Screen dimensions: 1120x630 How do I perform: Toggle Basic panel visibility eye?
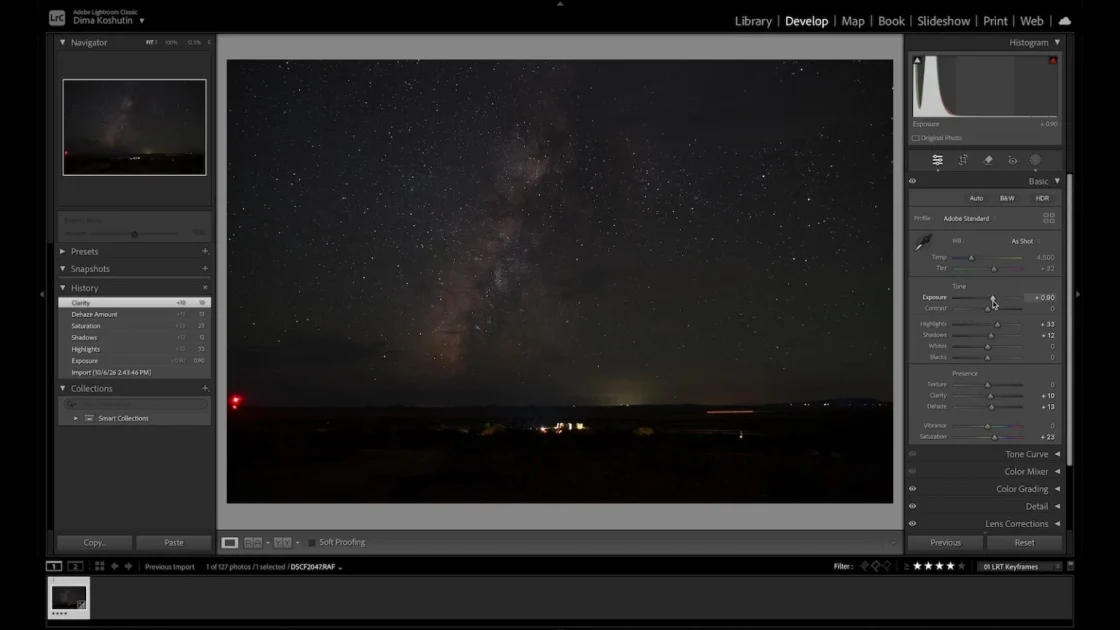(912, 181)
